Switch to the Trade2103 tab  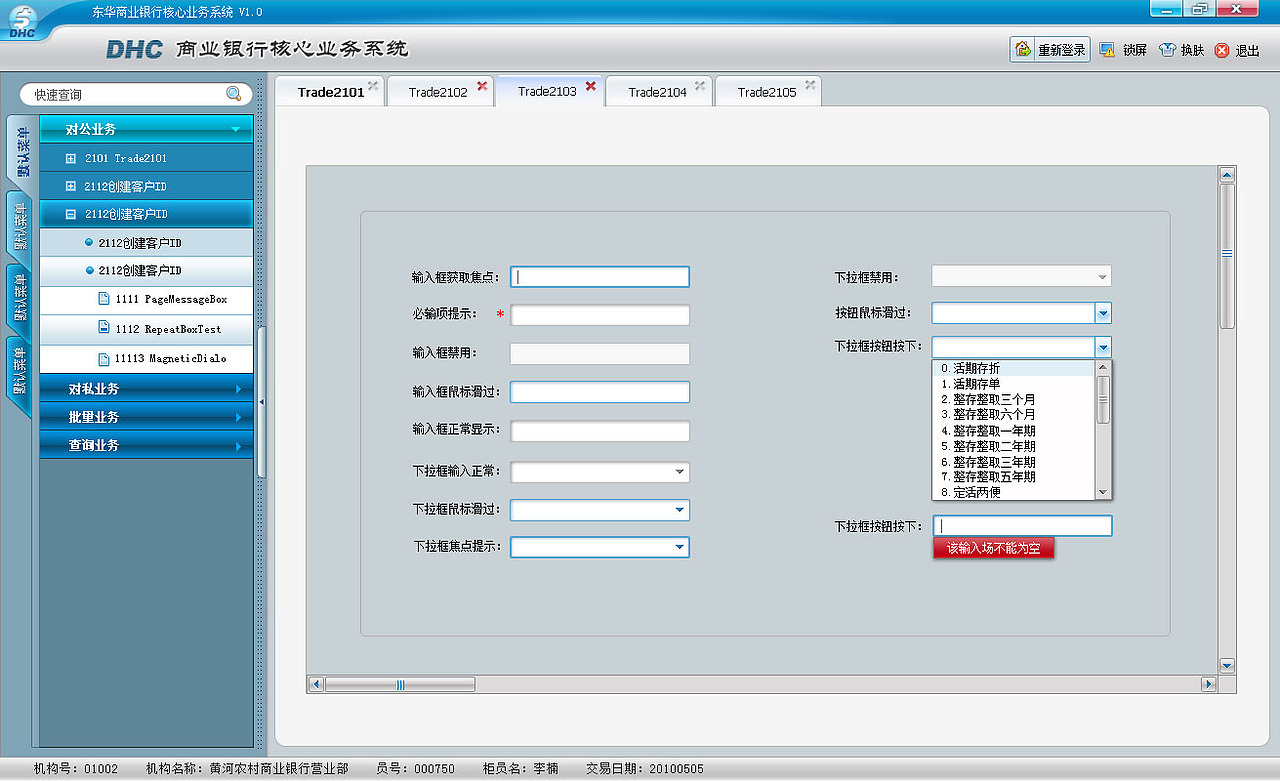547,91
